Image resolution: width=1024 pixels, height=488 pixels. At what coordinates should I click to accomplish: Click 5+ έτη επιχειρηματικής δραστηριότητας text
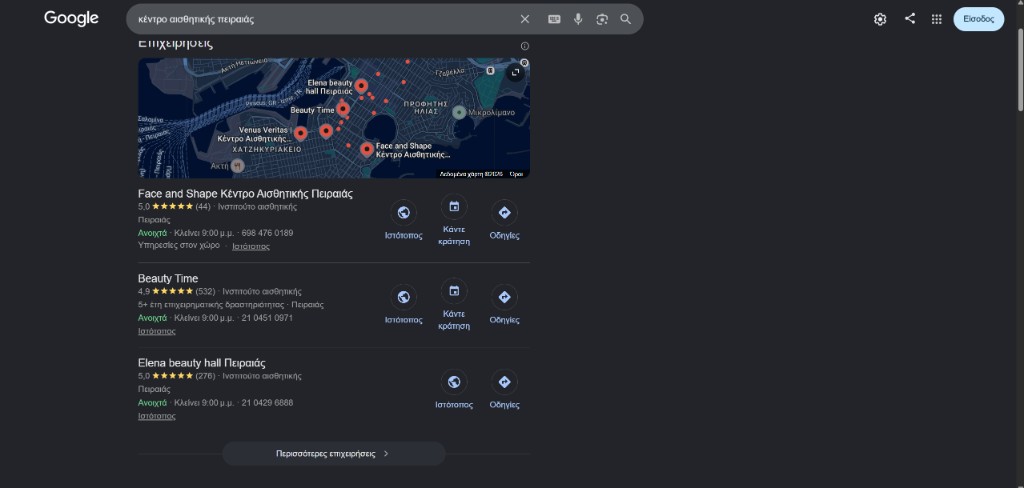[212, 305]
